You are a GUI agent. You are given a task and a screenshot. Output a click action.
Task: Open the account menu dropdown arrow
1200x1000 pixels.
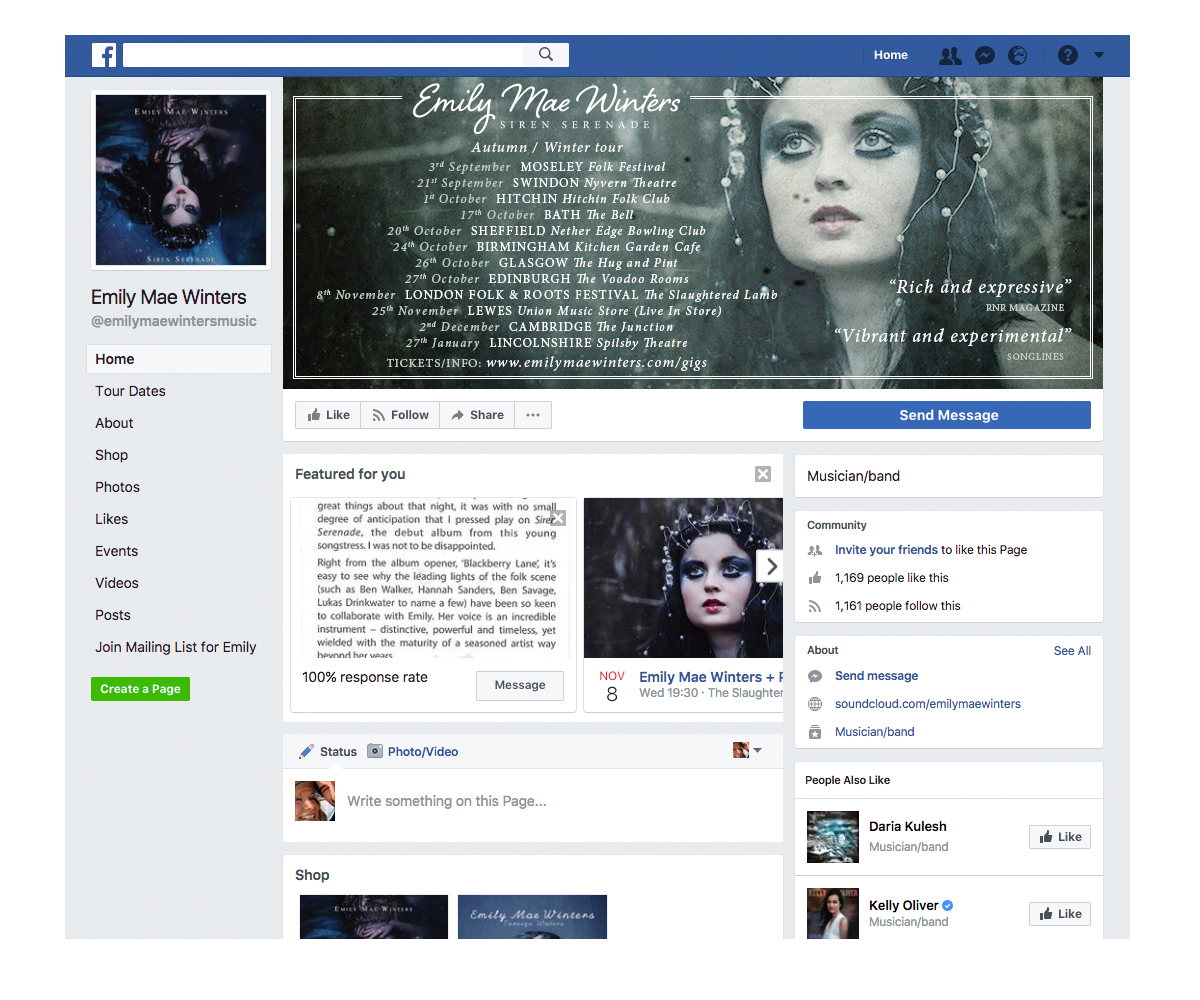(x=1099, y=56)
